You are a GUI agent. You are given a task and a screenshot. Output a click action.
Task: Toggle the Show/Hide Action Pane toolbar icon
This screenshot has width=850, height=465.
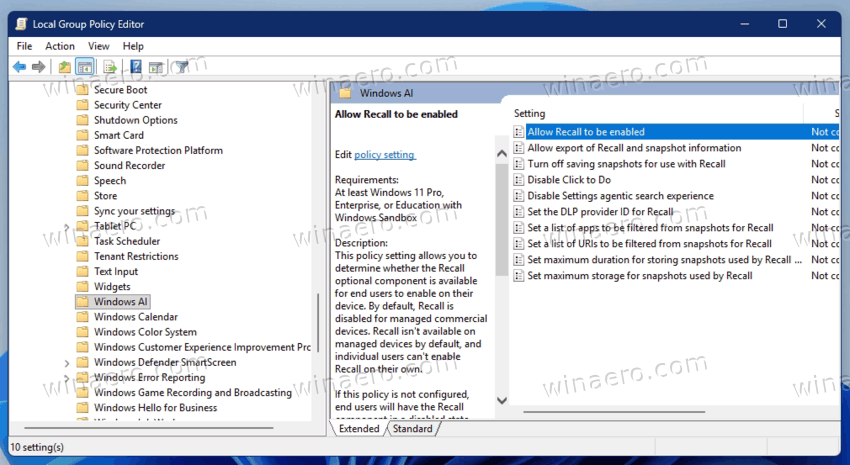(x=156, y=67)
